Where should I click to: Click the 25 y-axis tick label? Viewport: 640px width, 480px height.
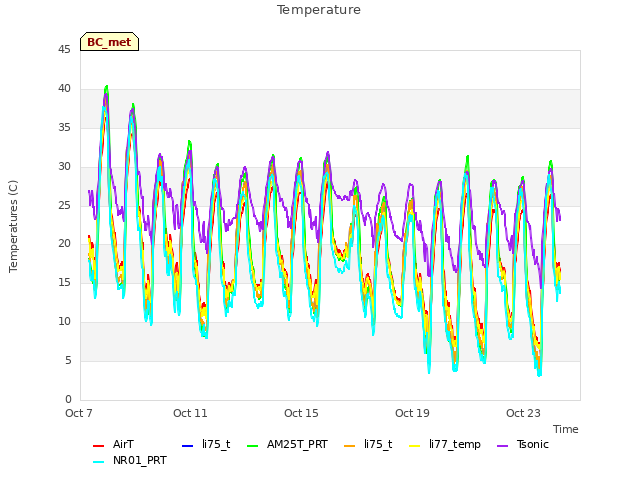click(x=64, y=205)
